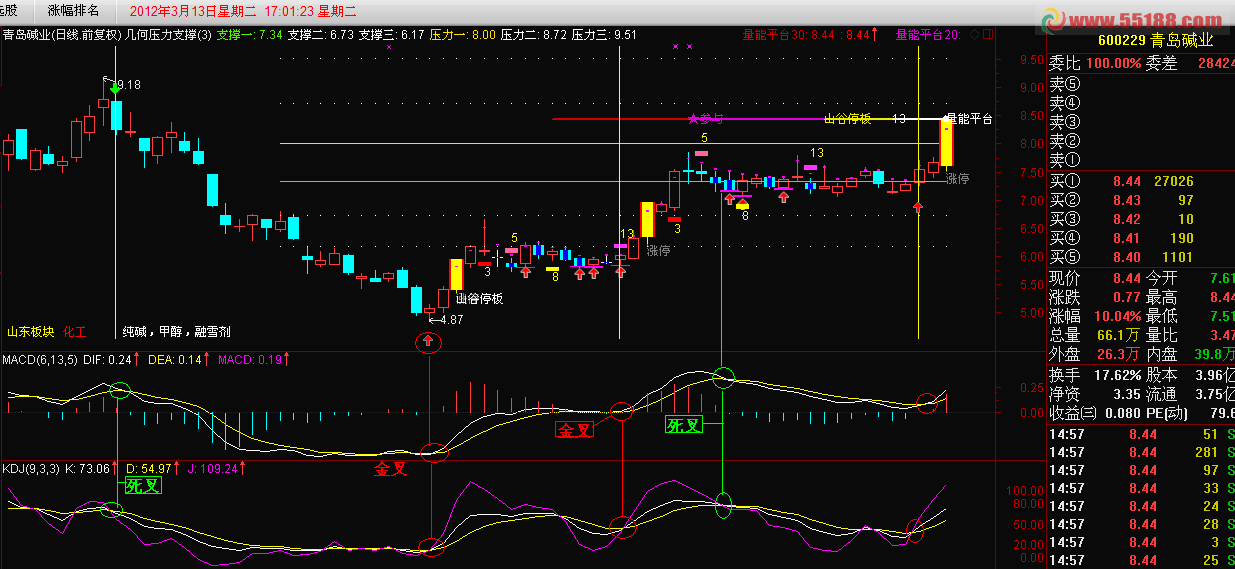The image size is (1235, 569).
Task: Click the red up arrow below 4.87 low
Action: 428,342
